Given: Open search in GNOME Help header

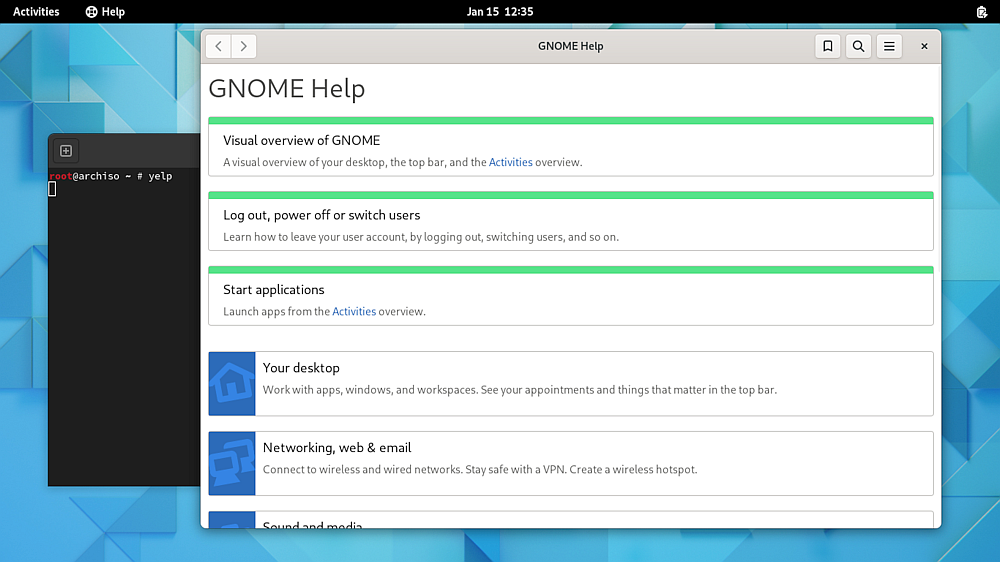Looking at the screenshot, I should 858,46.
